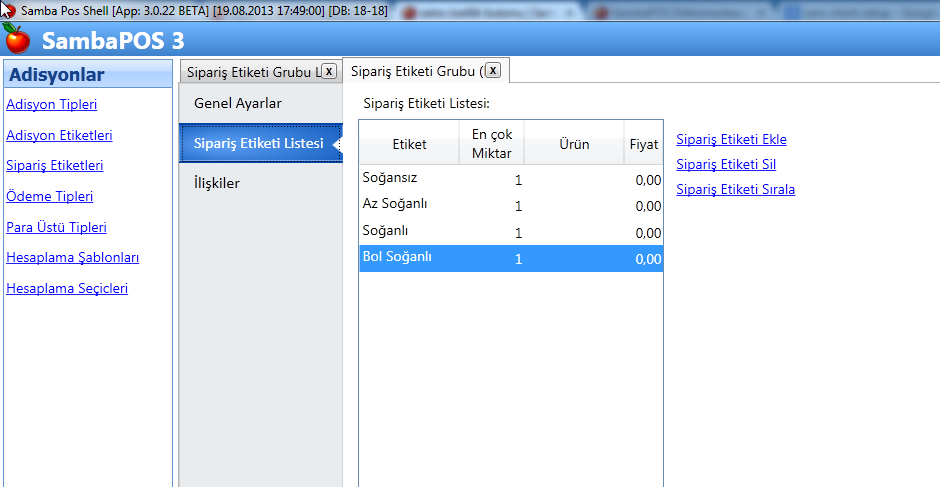Close the first Sipariş Etiketi Grubu tab

point(328,72)
